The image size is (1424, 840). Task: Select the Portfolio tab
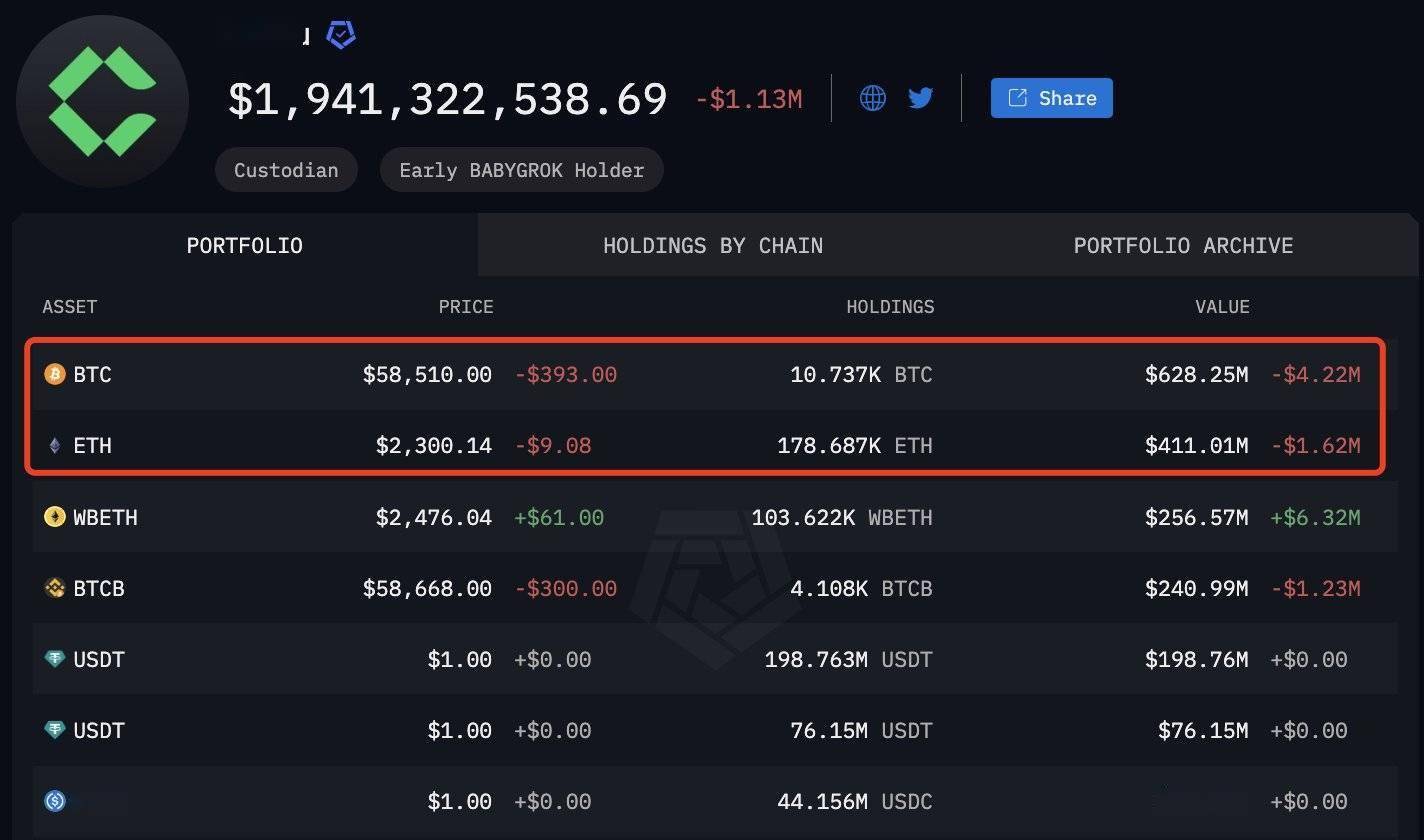pyautogui.click(x=244, y=246)
